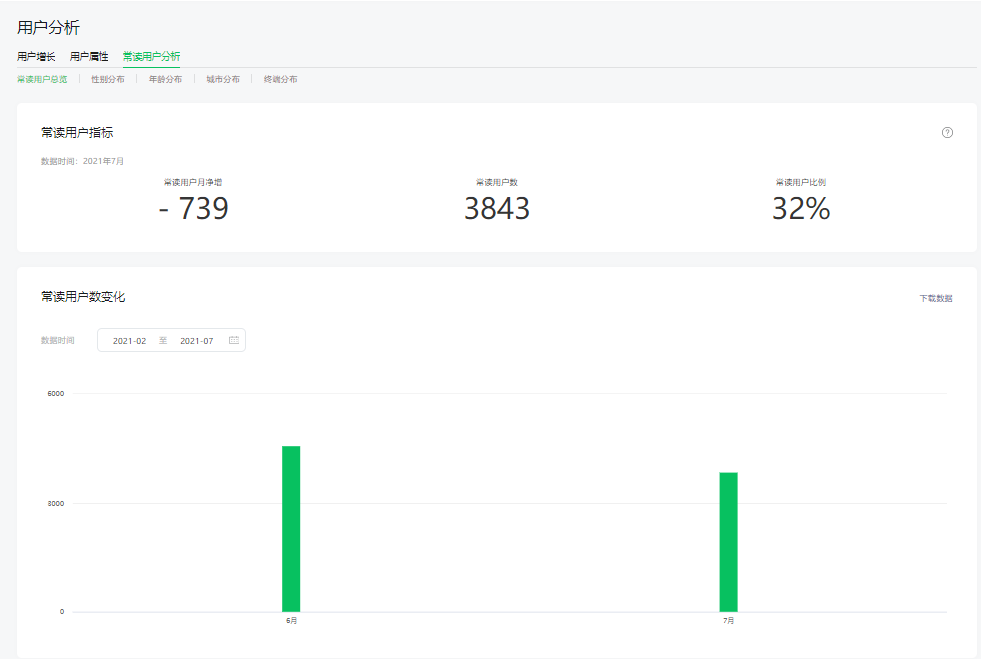Select the 常读用户总览 sub-tab
The height and width of the screenshot is (659, 981).
42,79
